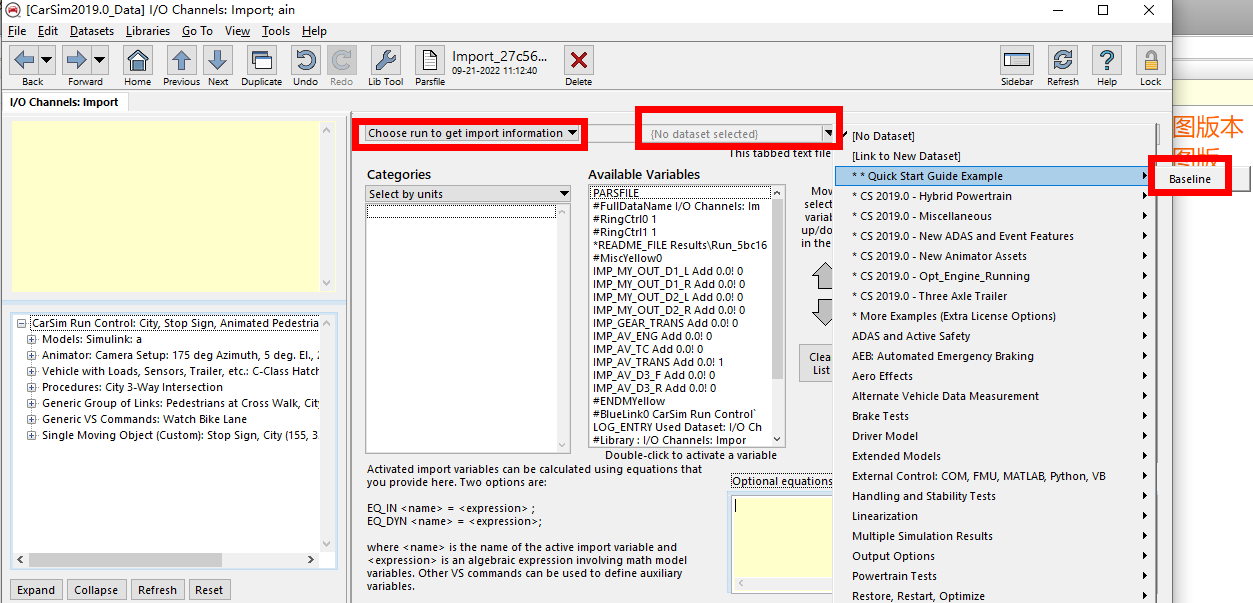1253x603 pixels.
Task: Click the Back arrow toolbar icon
Action: pyautogui.click(x=25, y=60)
